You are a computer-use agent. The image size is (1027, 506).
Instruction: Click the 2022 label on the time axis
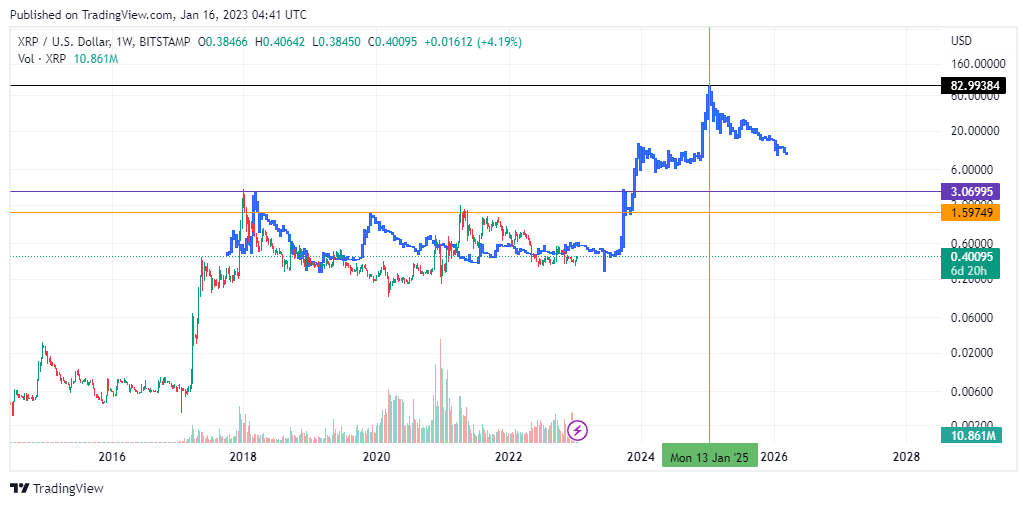pyautogui.click(x=509, y=456)
